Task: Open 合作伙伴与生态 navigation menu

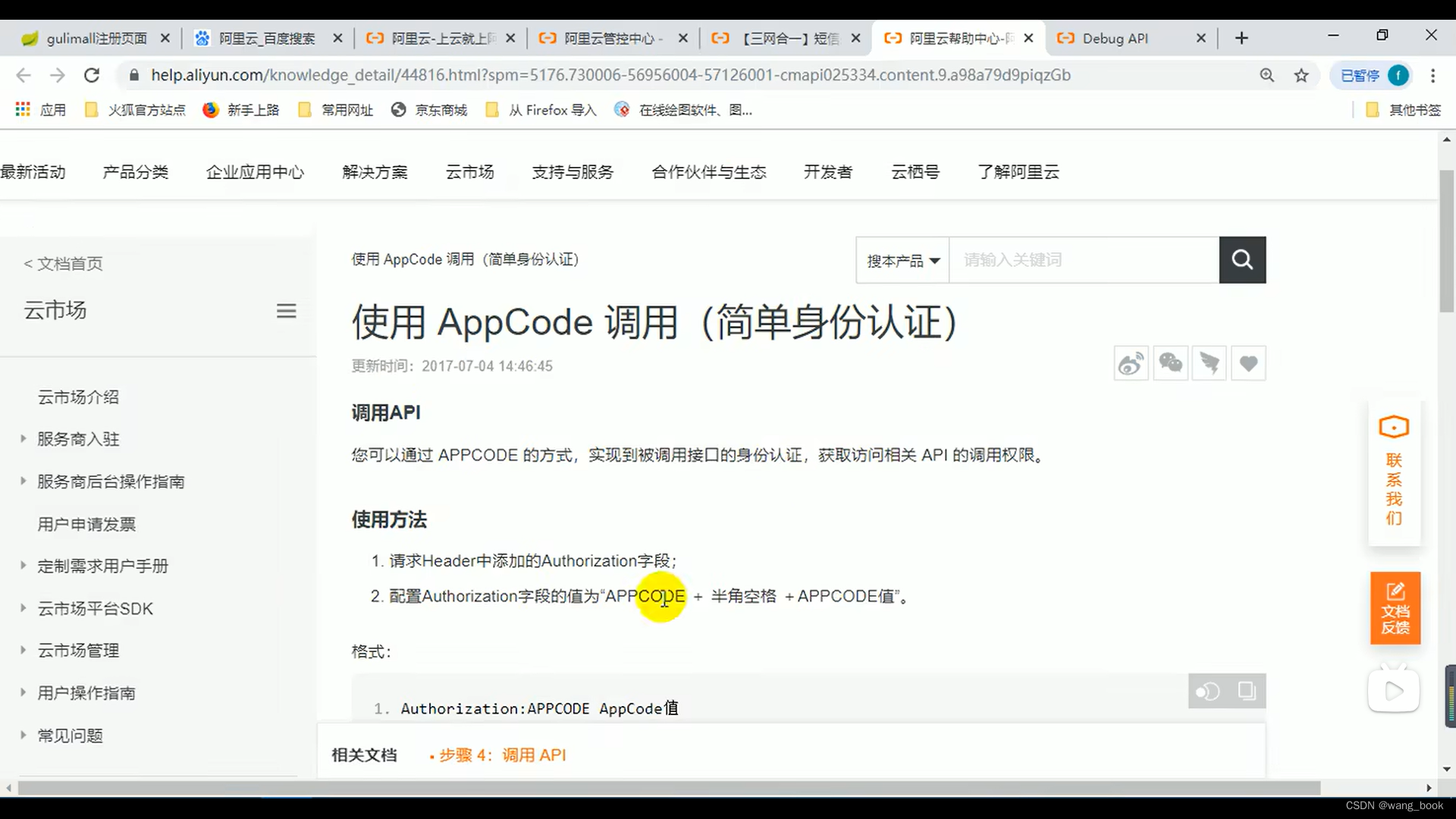Action: click(709, 172)
